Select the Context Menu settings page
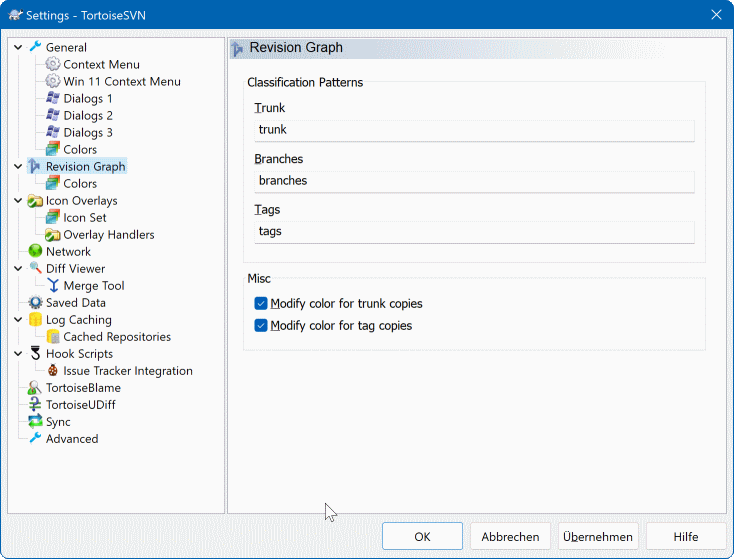734x559 pixels. click(102, 64)
